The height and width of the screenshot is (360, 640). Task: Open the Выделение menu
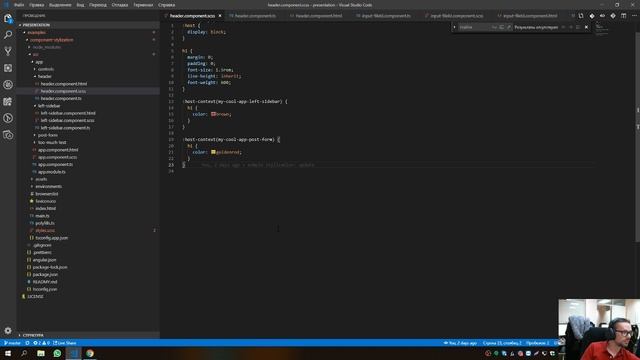coord(60,5)
